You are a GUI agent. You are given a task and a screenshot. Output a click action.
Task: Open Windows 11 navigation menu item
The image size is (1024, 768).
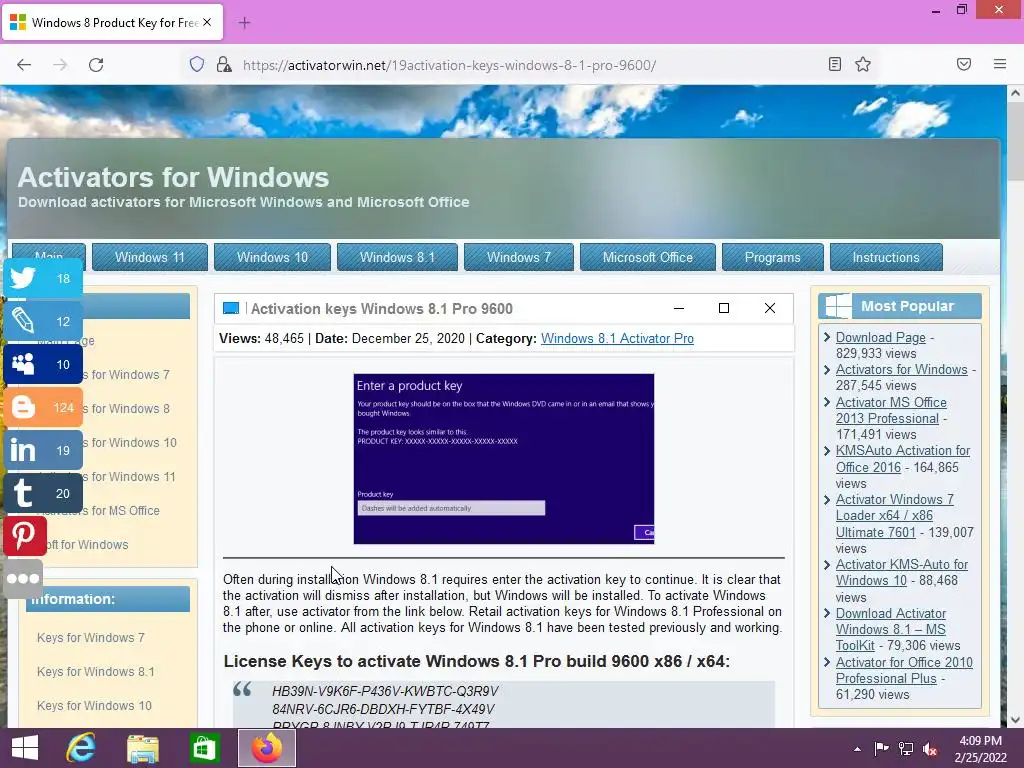[x=150, y=257]
